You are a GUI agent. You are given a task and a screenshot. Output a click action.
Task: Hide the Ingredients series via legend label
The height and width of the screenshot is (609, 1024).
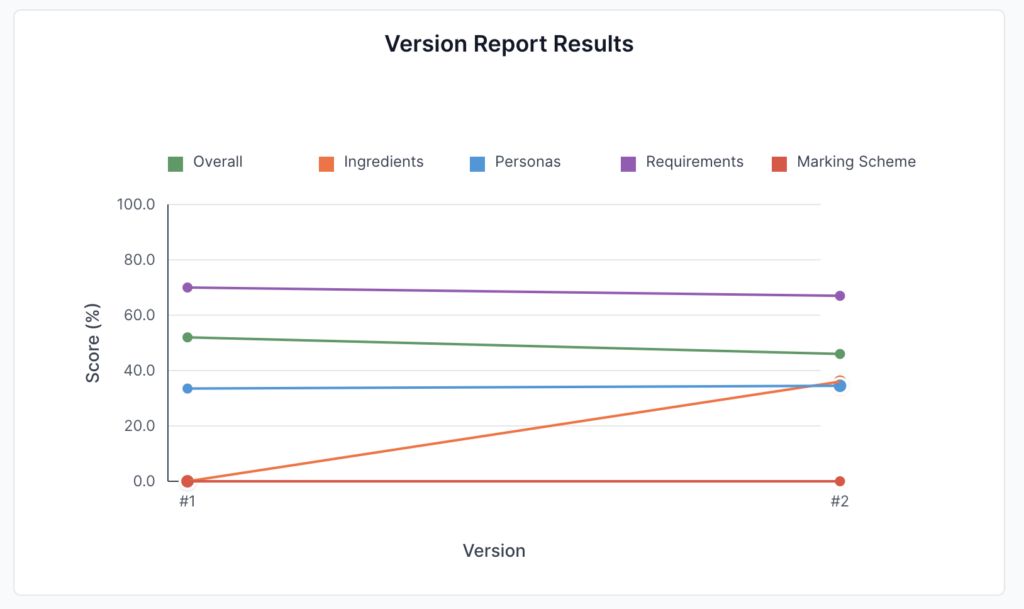[x=383, y=162]
